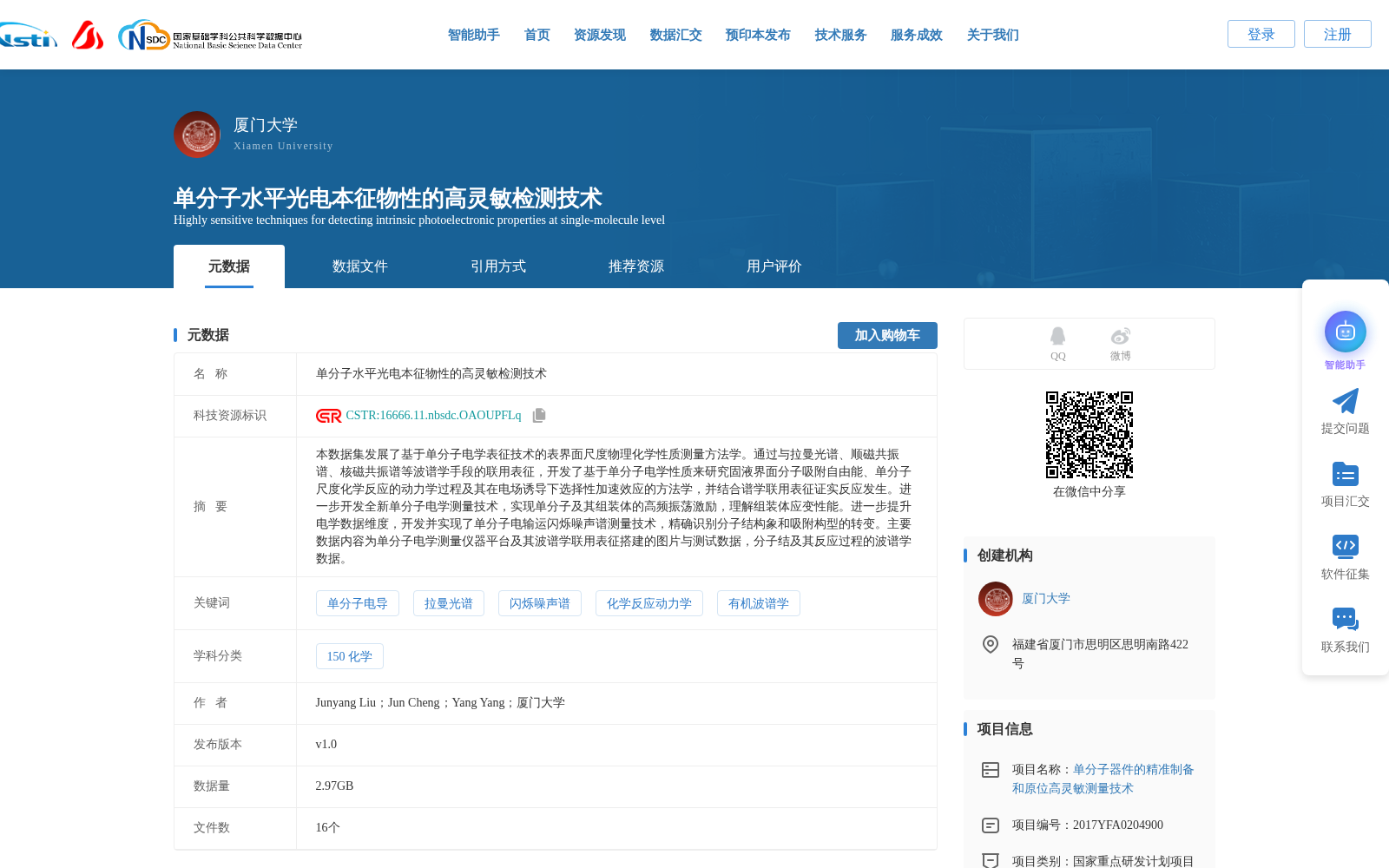Image resolution: width=1389 pixels, height=868 pixels.
Task: Go to 首页 in navigation bar
Action: coord(537,35)
